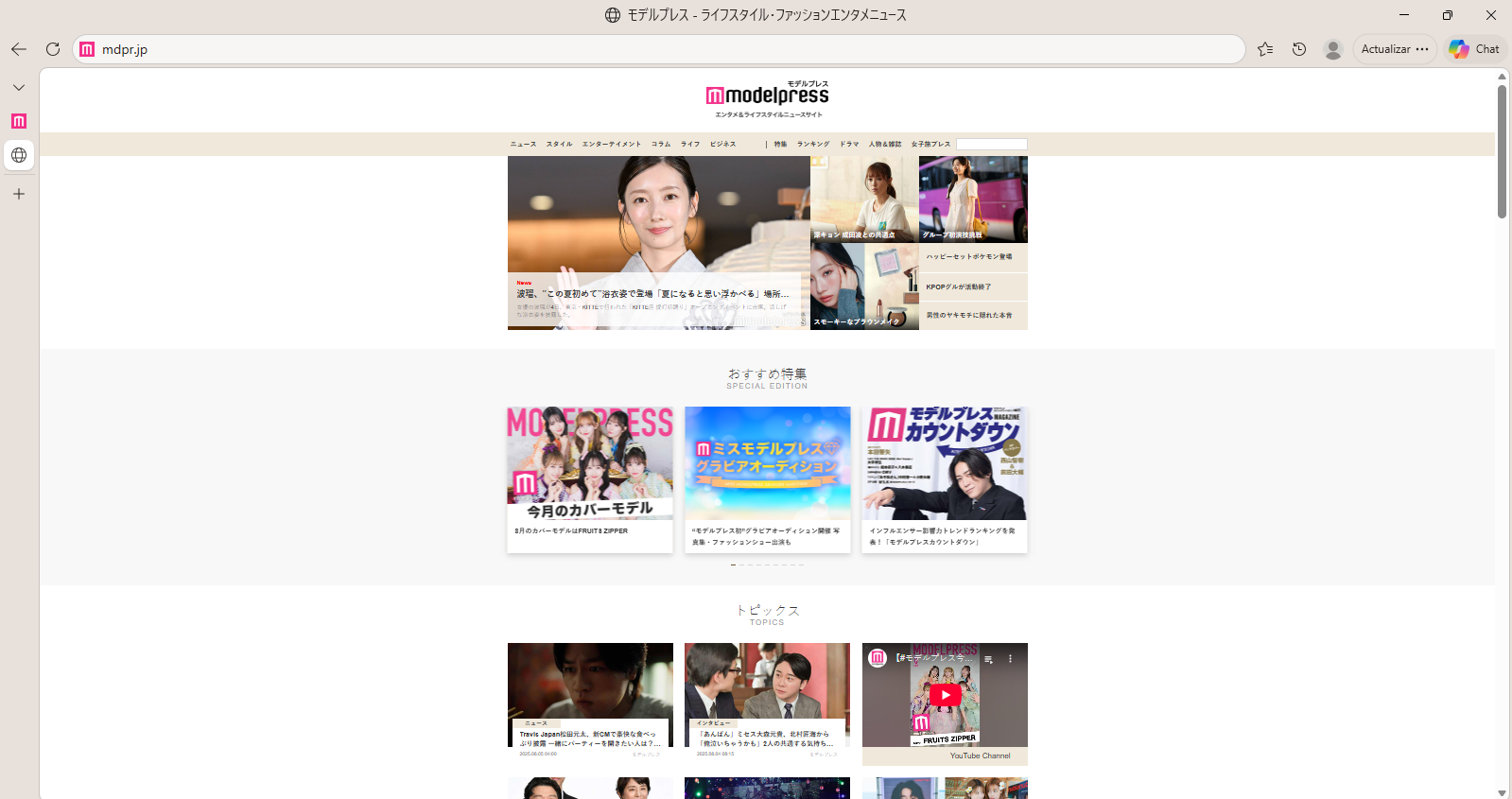Open the YouTube Channel link

pyautogui.click(x=981, y=756)
